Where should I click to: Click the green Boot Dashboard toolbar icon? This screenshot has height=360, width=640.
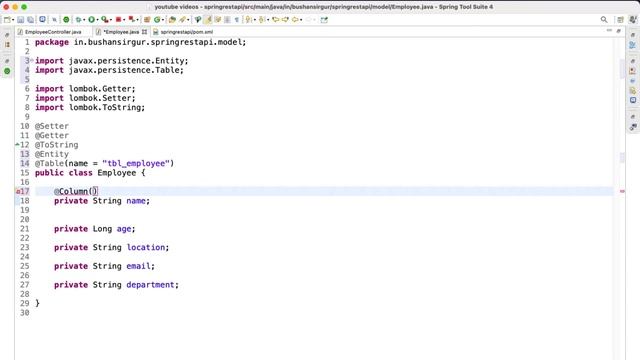point(66,20)
